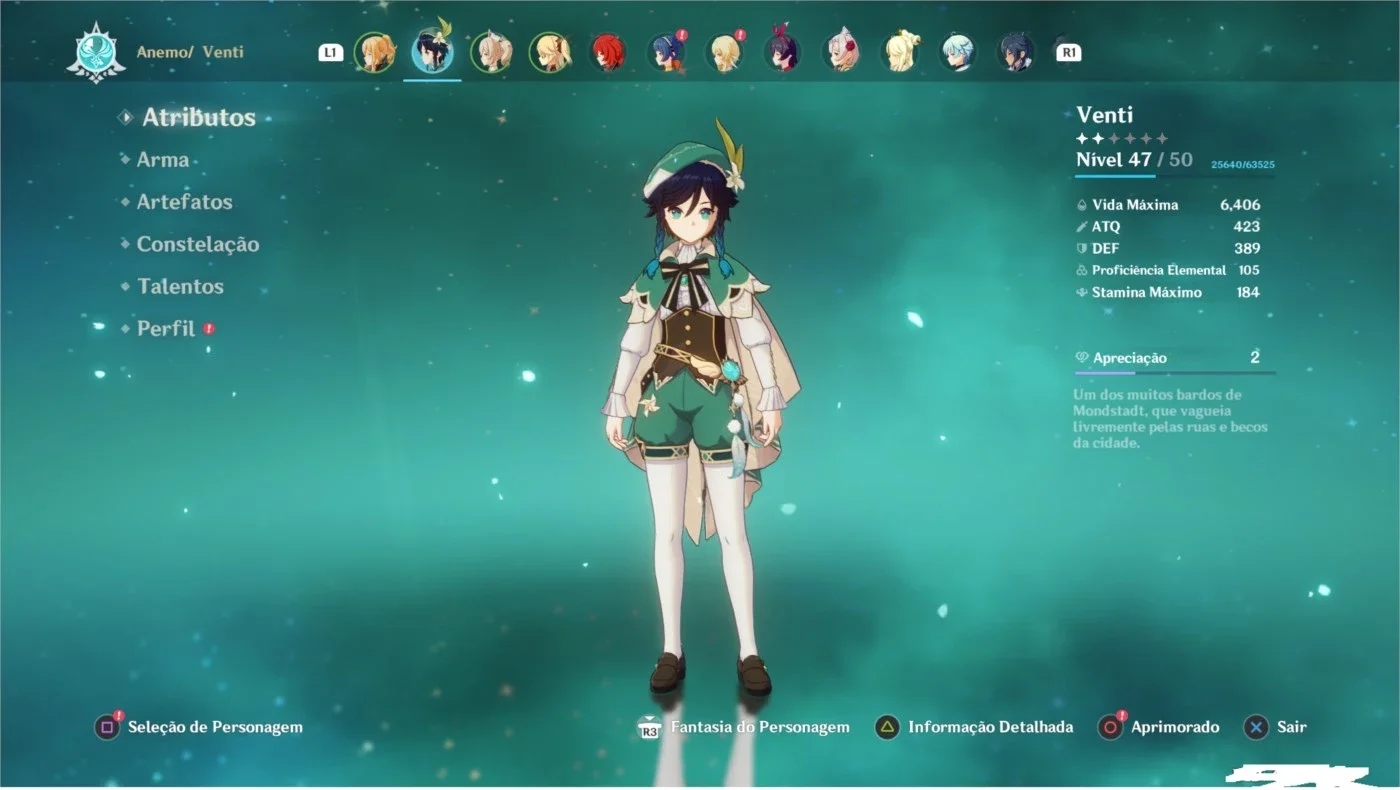Click the triangle button icon for Informação Detalhada
The height and width of the screenshot is (790, 1400).
887,727
